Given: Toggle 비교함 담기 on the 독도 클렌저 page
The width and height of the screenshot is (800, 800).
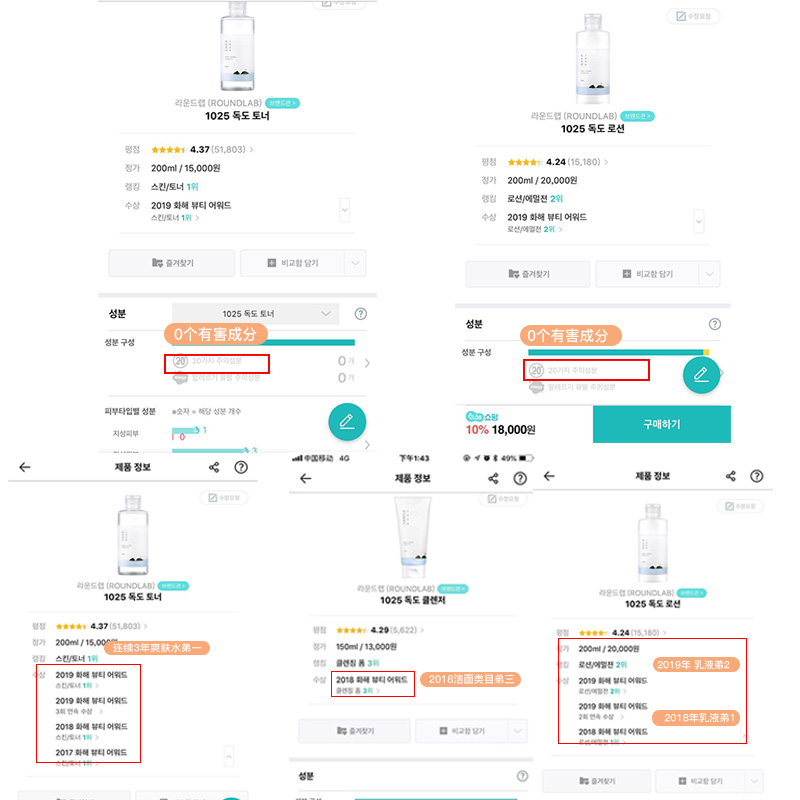Looking at the screenshot, I should click(x=460, y=730).
